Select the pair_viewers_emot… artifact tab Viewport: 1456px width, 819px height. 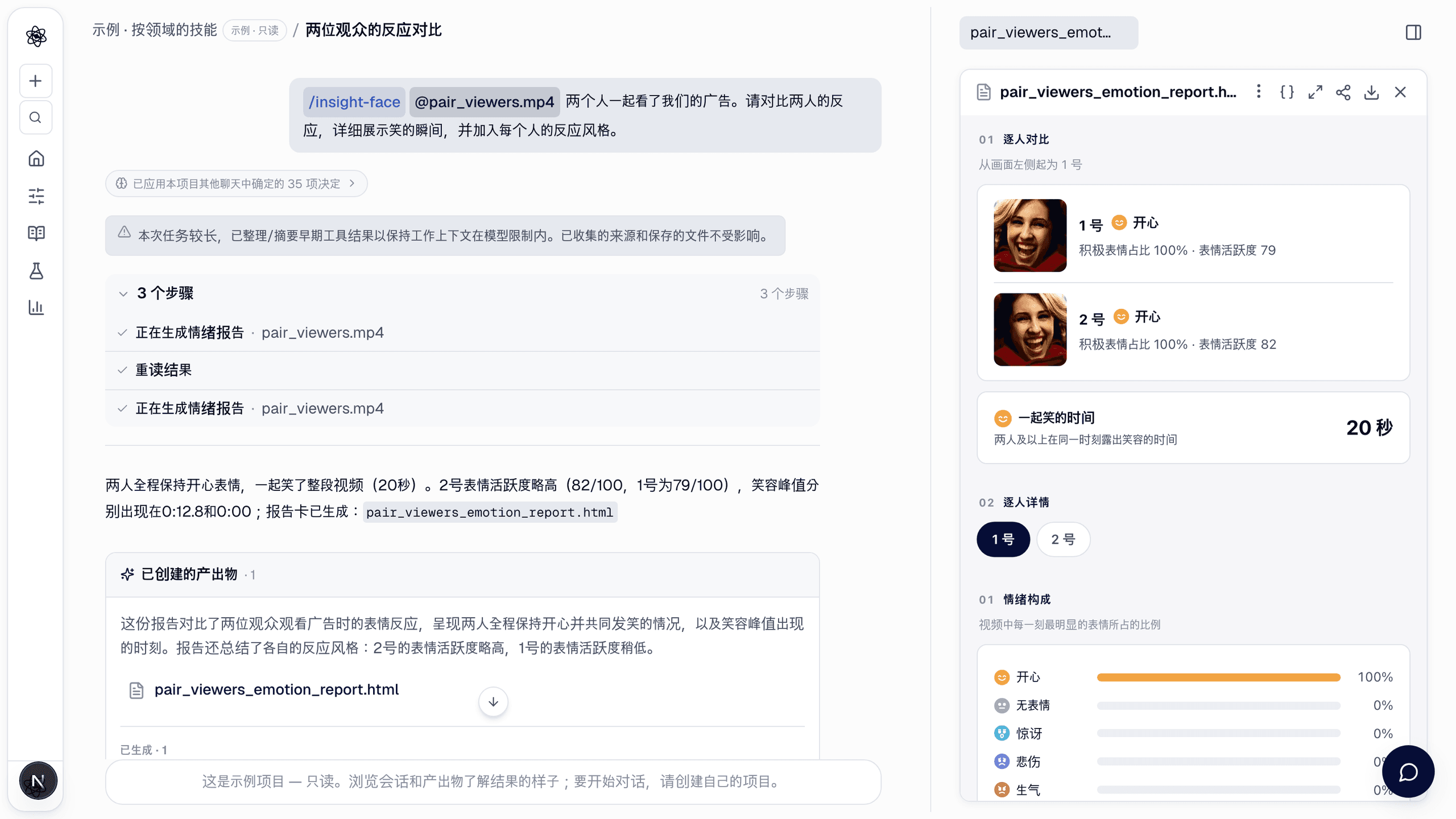point(1048,32)
